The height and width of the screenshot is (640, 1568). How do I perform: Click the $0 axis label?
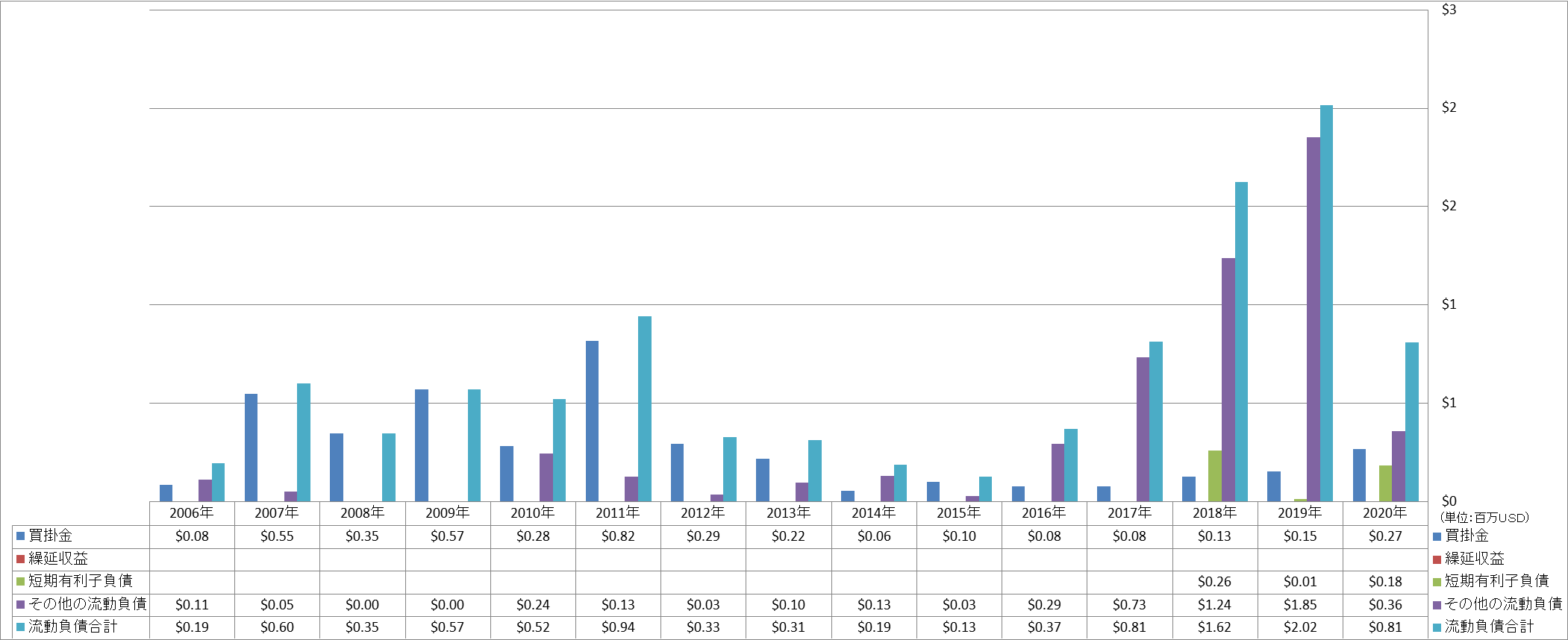[1449, 501]
